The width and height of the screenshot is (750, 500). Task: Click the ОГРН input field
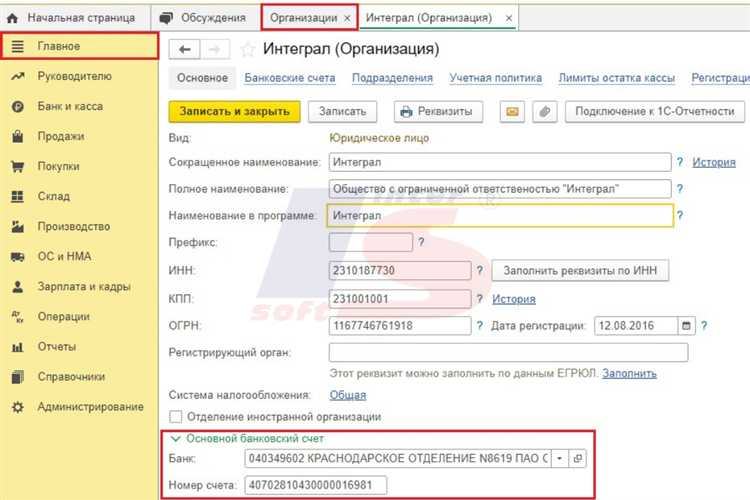400,326
